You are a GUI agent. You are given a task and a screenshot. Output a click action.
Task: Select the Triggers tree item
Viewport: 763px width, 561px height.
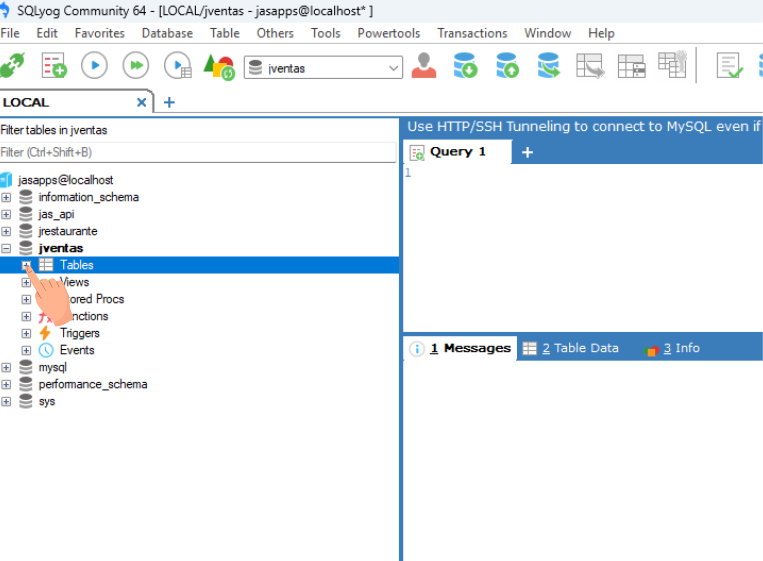point(80,333)
